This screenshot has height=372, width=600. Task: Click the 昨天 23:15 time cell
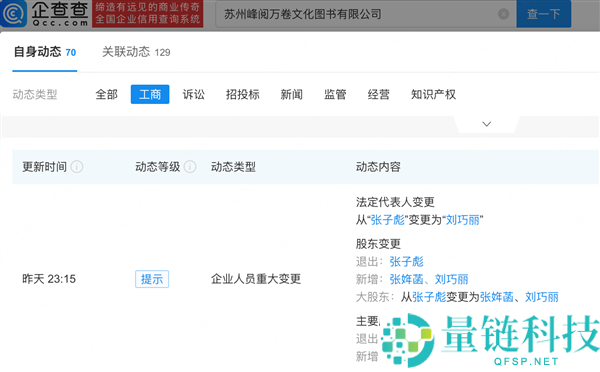click(x=49, y=279)
